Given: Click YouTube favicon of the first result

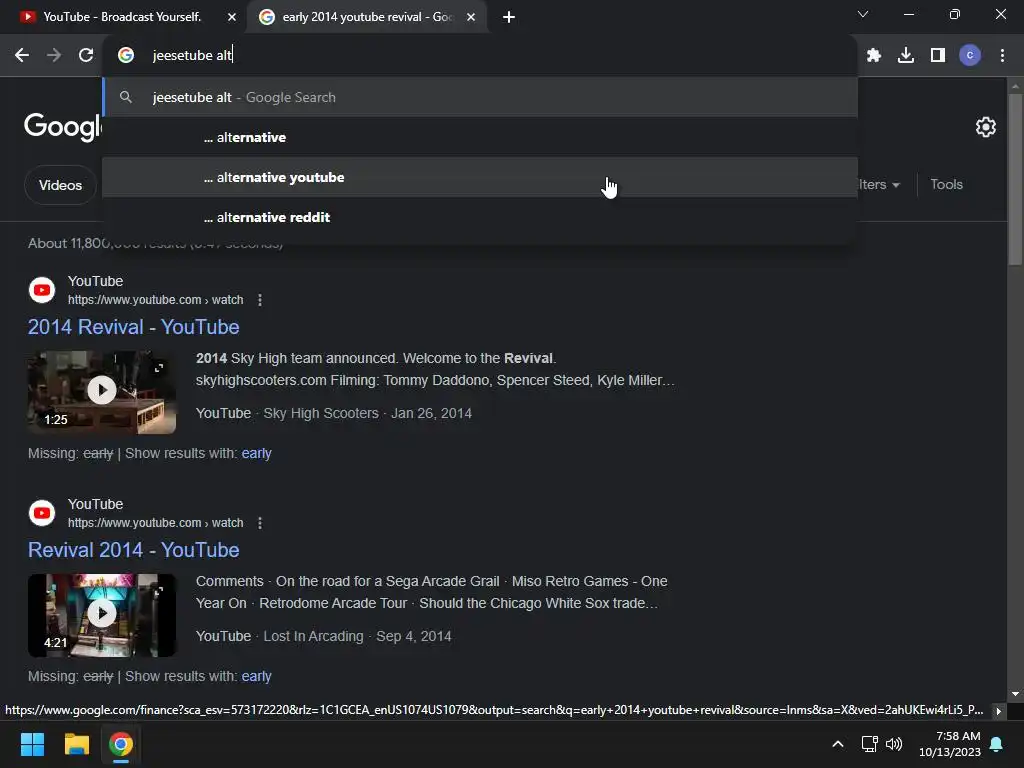Looking at the screenshot, I should (42, 290).
